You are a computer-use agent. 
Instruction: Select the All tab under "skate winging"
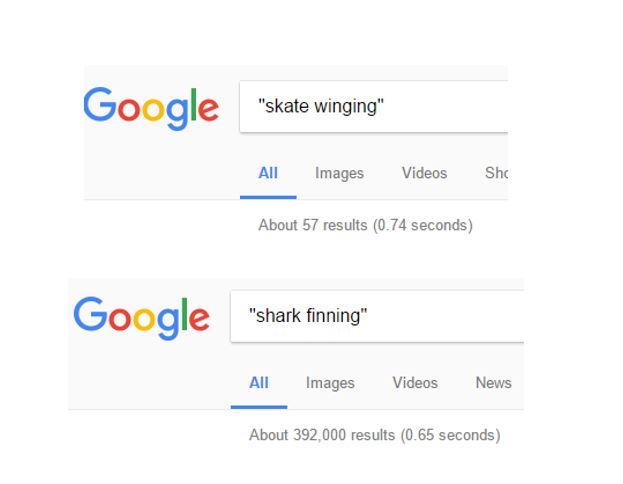tap(268, 173)
